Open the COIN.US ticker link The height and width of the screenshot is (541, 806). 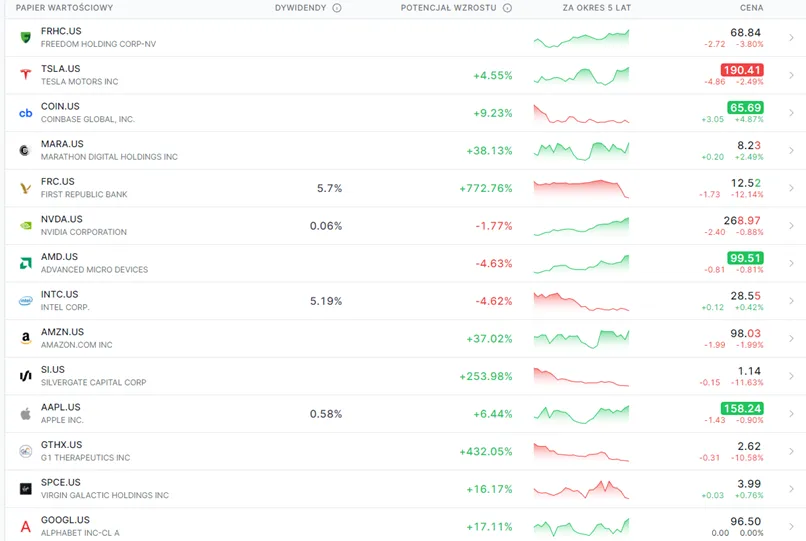point(60,106)
